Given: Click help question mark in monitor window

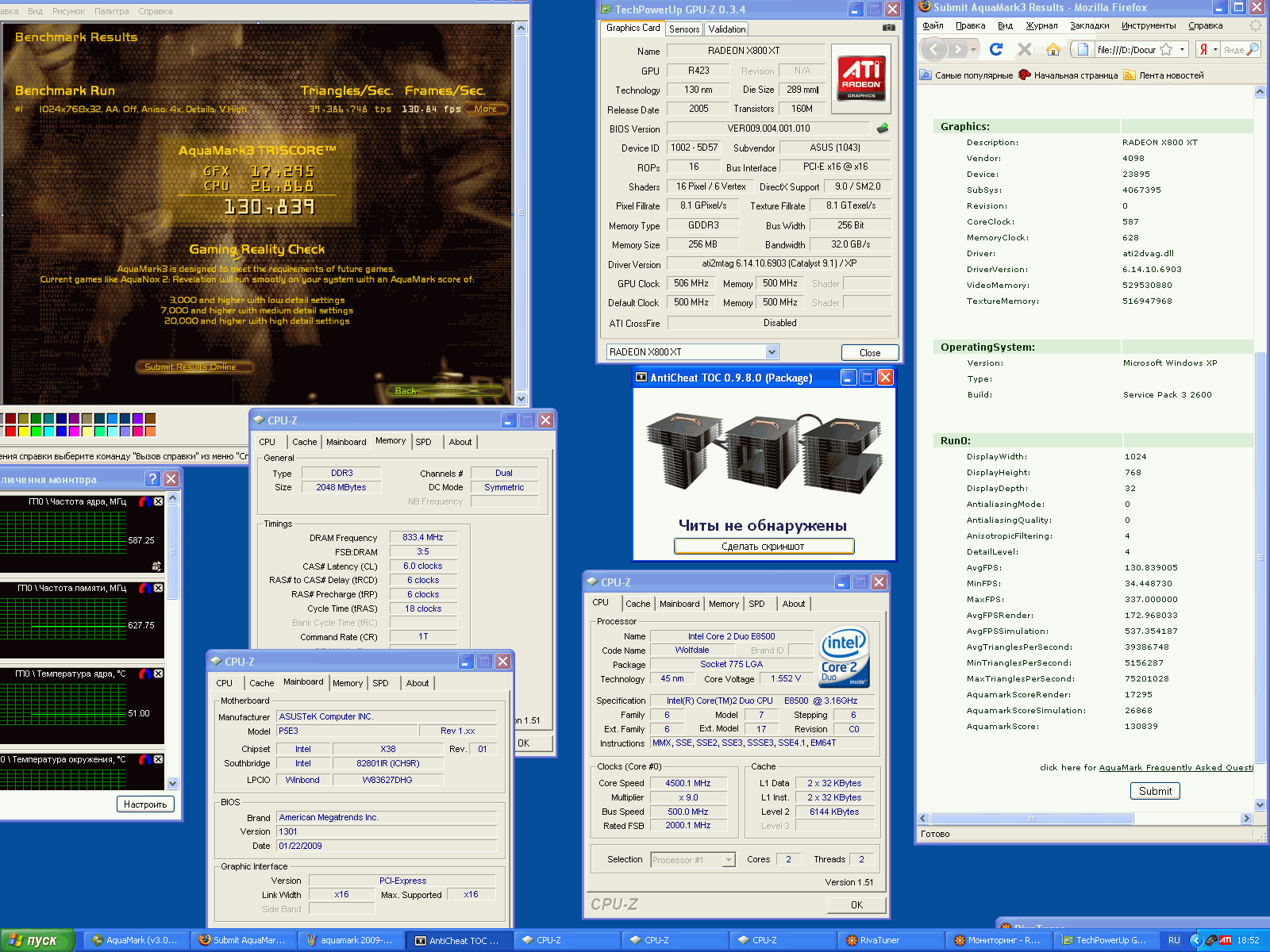Looking at the screenshot, I should pos(152,479).
